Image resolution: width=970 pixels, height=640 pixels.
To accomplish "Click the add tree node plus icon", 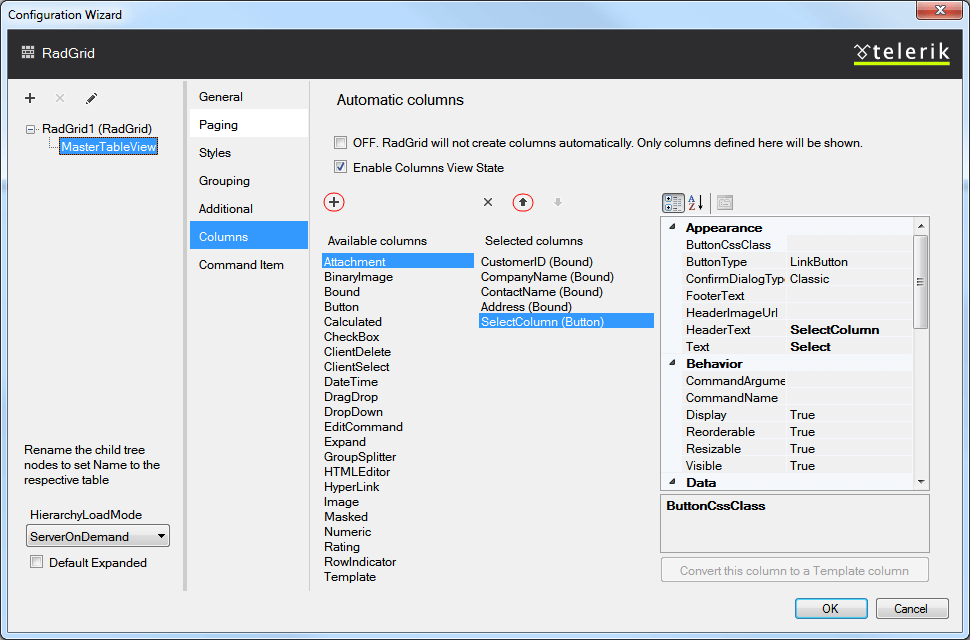I will click(x=30, y=98).
